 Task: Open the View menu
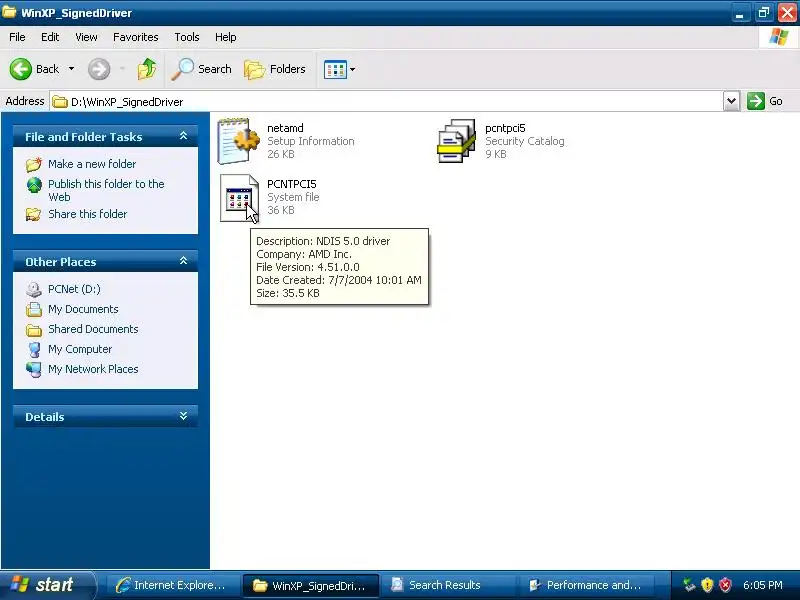(x=86, y=37)
